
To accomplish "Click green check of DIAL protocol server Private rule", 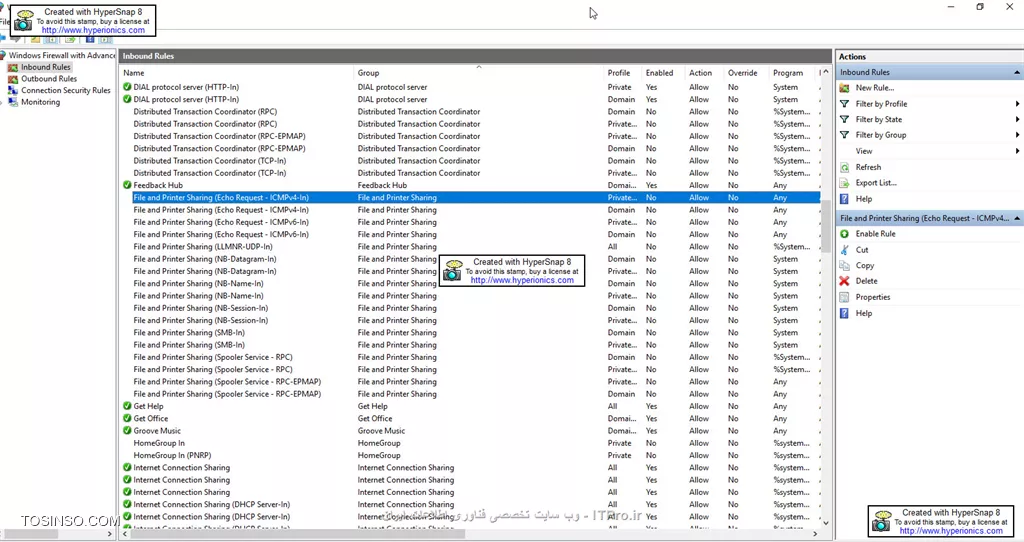I will (x=127, y=87).
